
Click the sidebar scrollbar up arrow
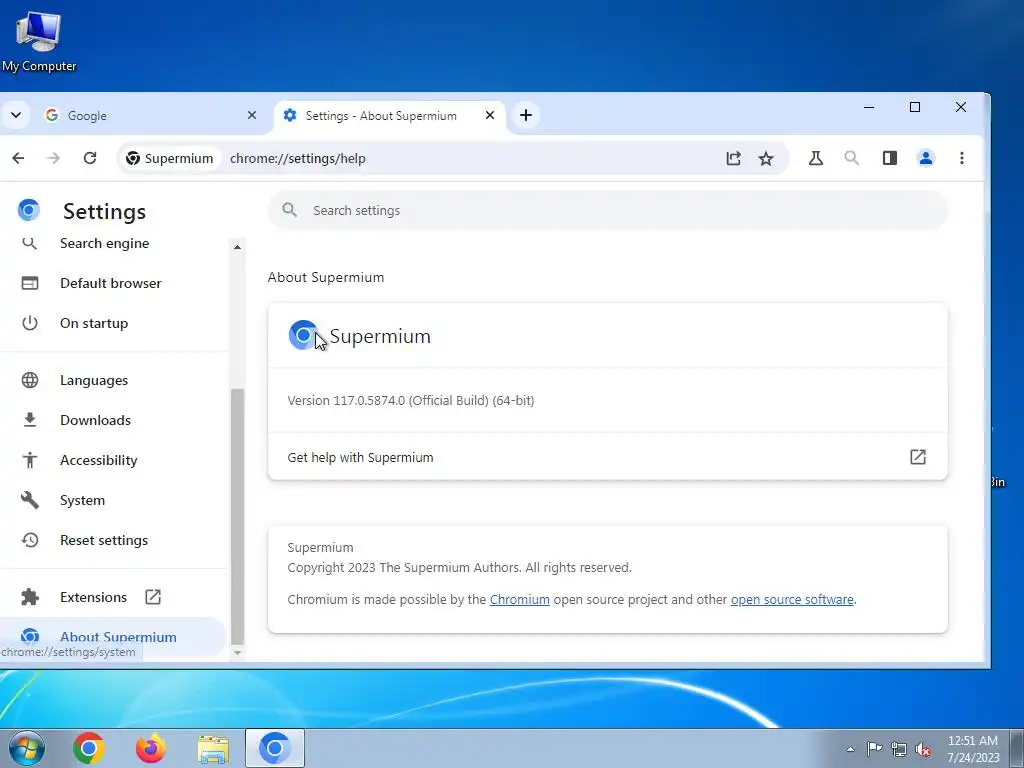tap(237, 247)
